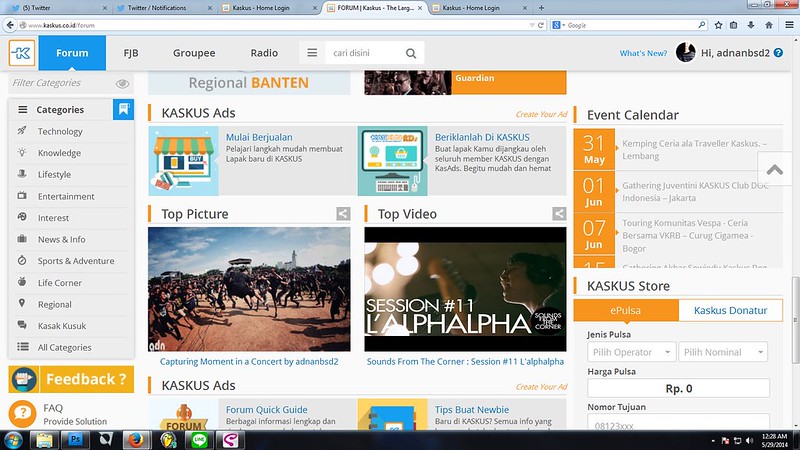Open the Groupee navigation tab
Viewport: 800px width, 450px height.
pyautogui.click(x=194, y=53)
